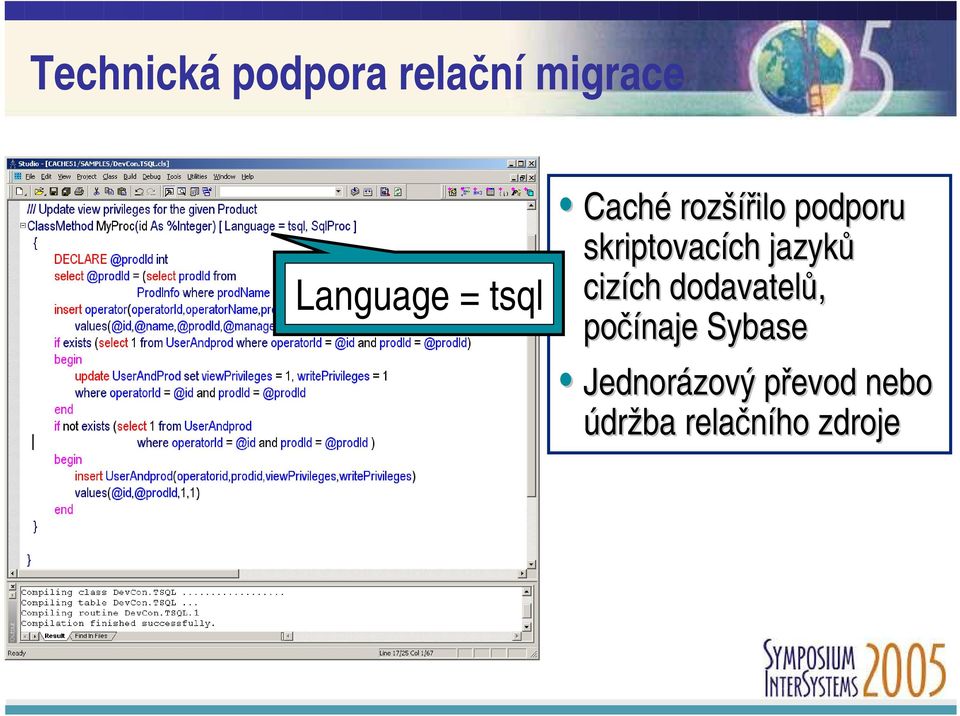Open the toolbar combo box dropdown arrow
The width and height of the screenshot is (960, 716).
click(338, 192)
